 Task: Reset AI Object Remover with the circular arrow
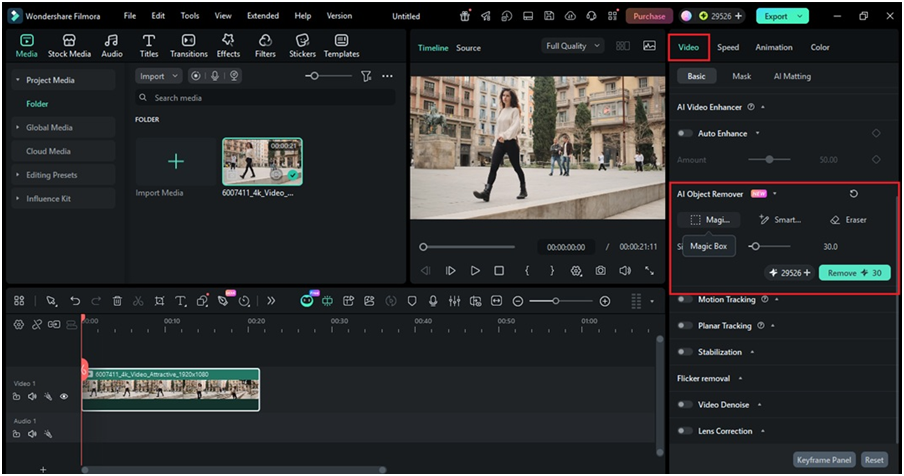(x=854, y=194)
